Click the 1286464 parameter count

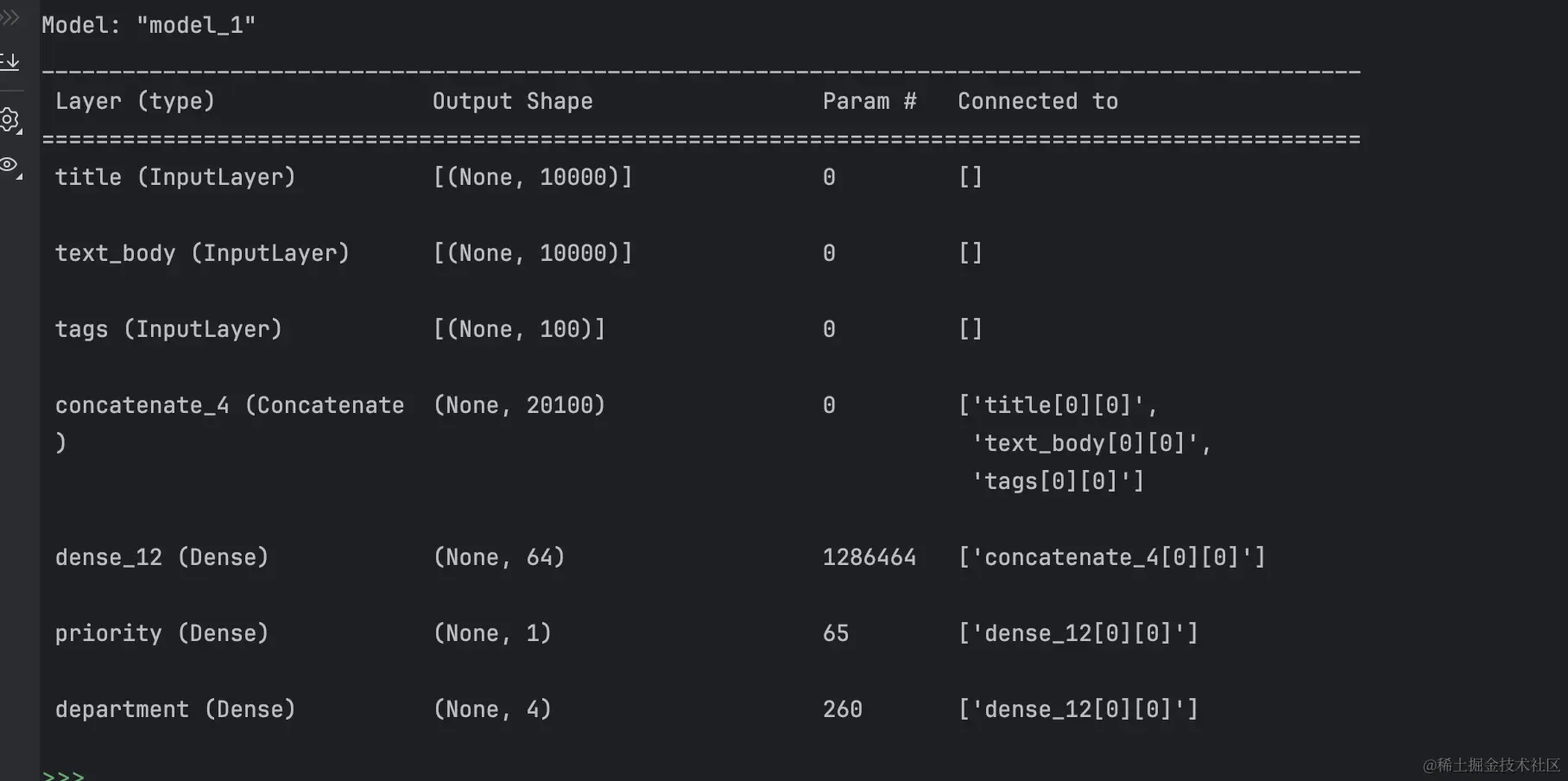[x=869, y=557]
